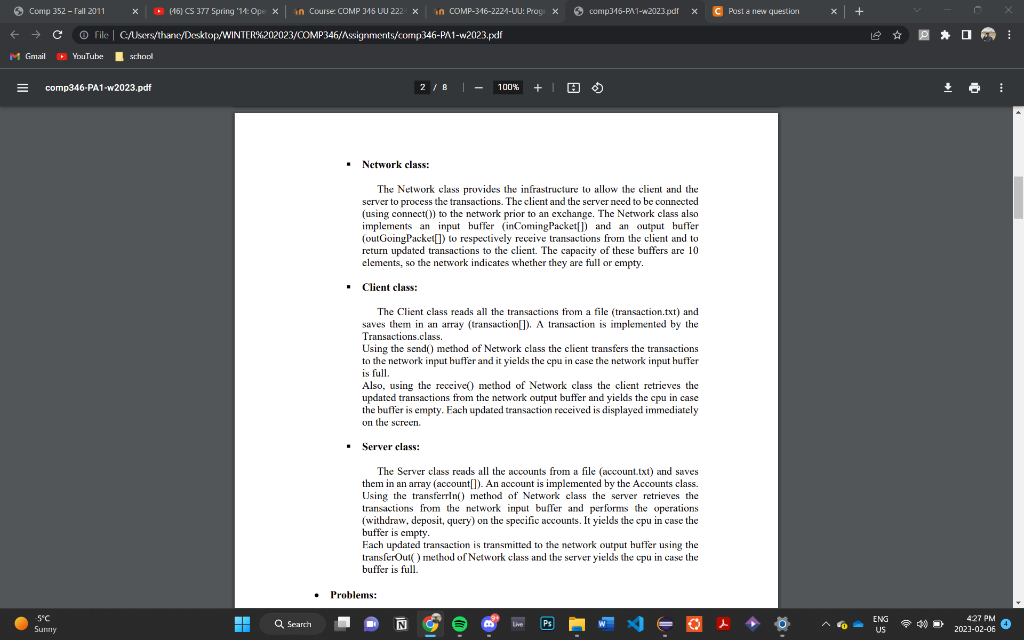Click the print icon in the PDF toolbar

tap(974, 87)
